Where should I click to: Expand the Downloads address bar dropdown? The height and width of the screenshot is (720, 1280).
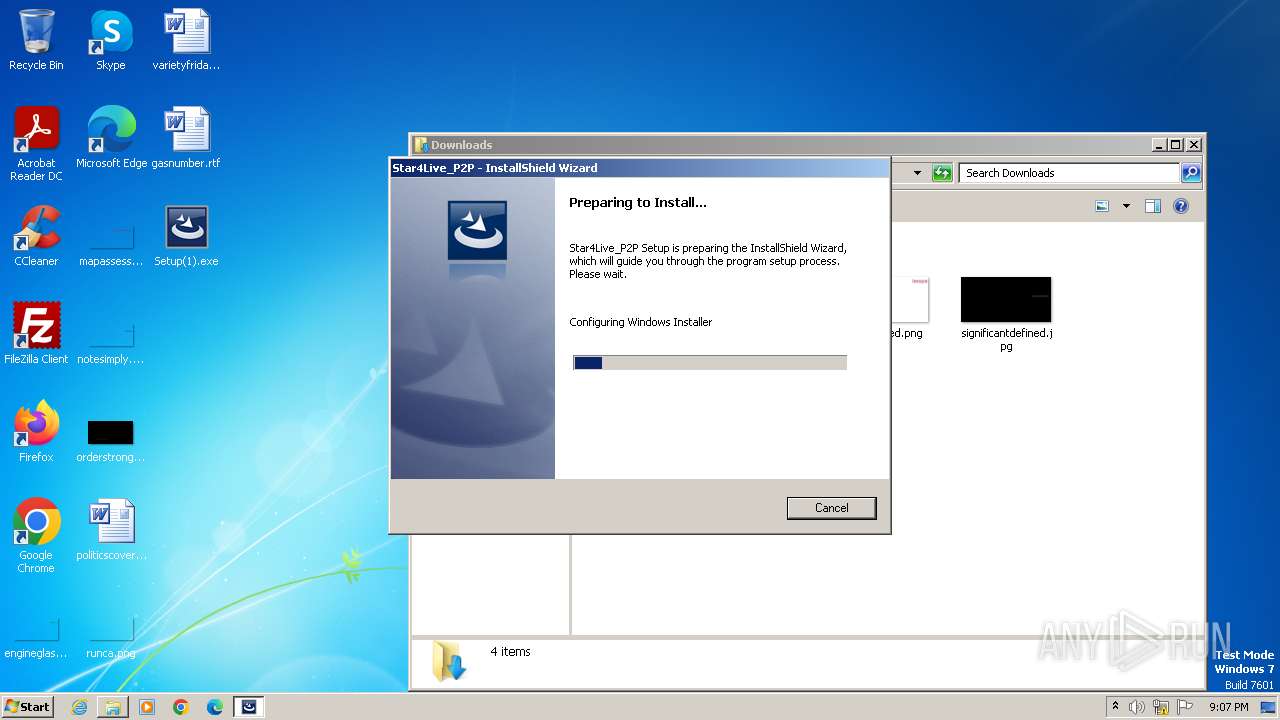click(917, 173)
